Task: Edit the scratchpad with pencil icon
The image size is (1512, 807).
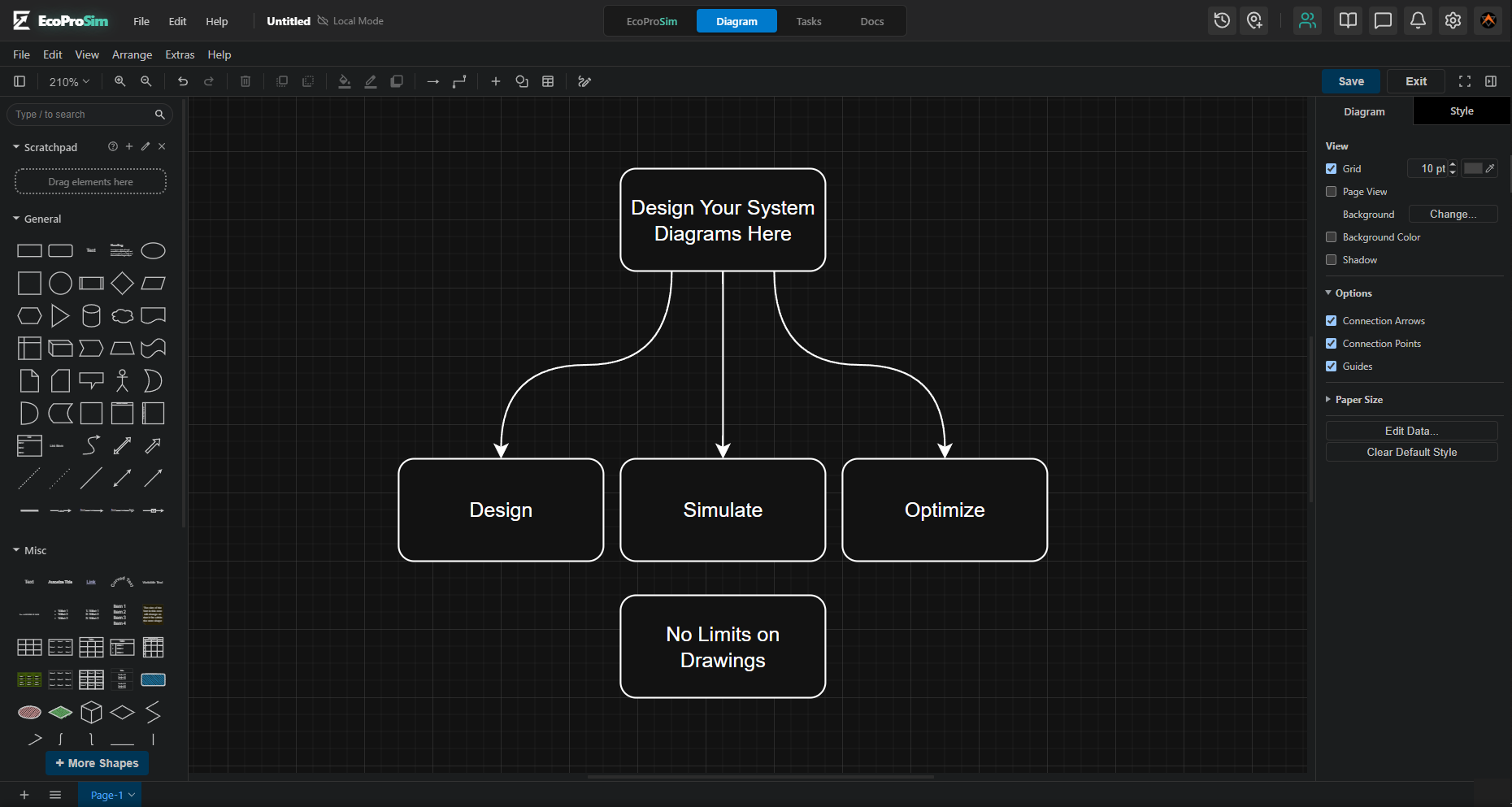Action: pos(146,146)
